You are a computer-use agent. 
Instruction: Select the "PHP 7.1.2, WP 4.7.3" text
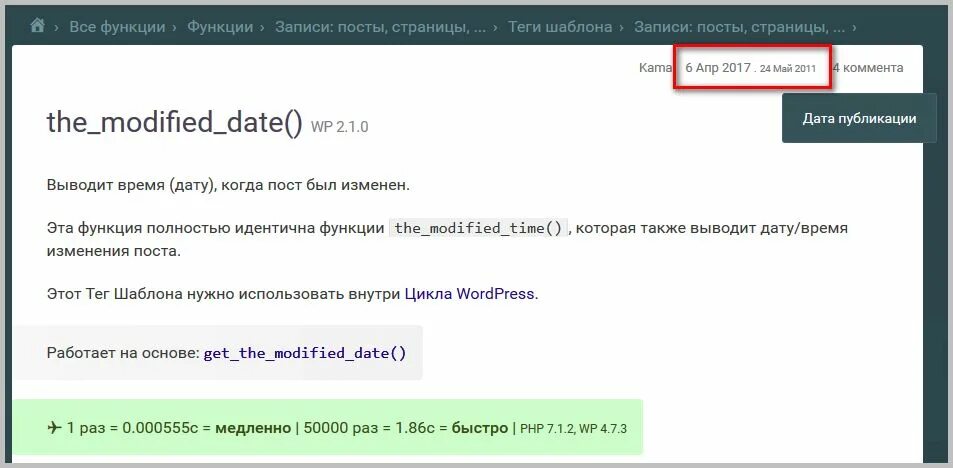573,428
